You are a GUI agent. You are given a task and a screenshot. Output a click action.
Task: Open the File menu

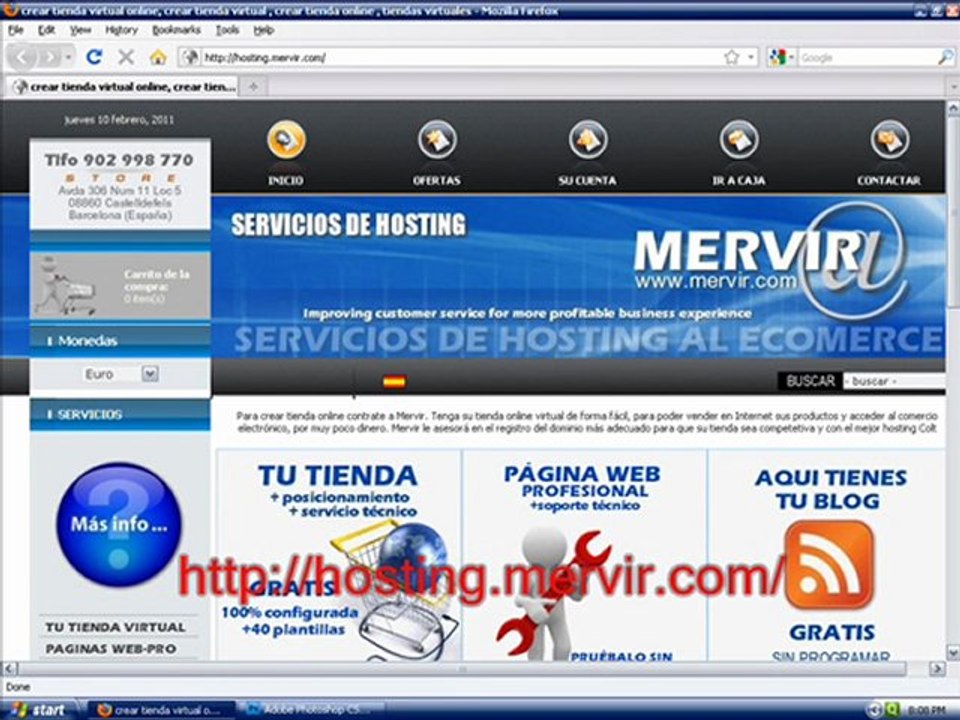point(16,30)
